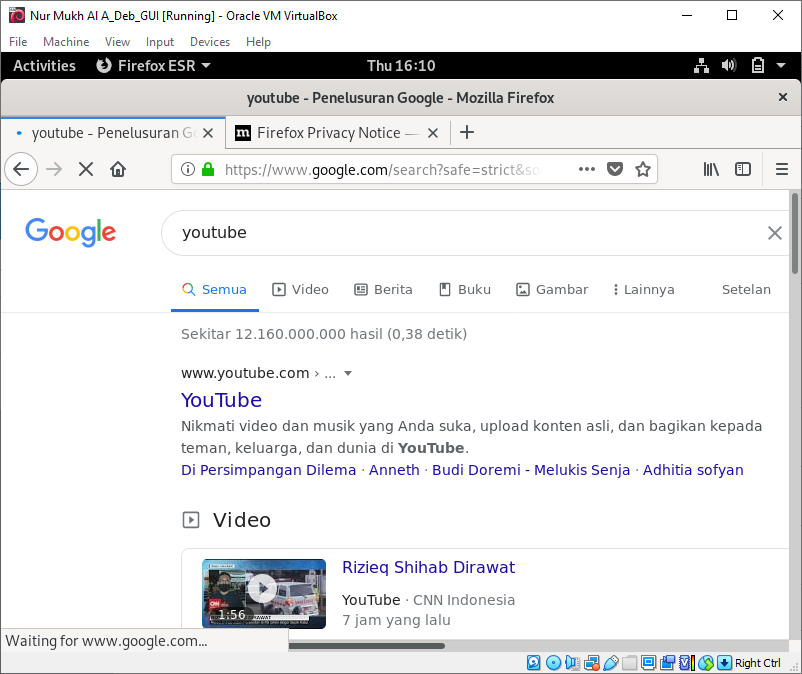The height and width of the screenshot is (674, 802).
Task: Clear the Google search box
Action: click(x=775, y=233)
